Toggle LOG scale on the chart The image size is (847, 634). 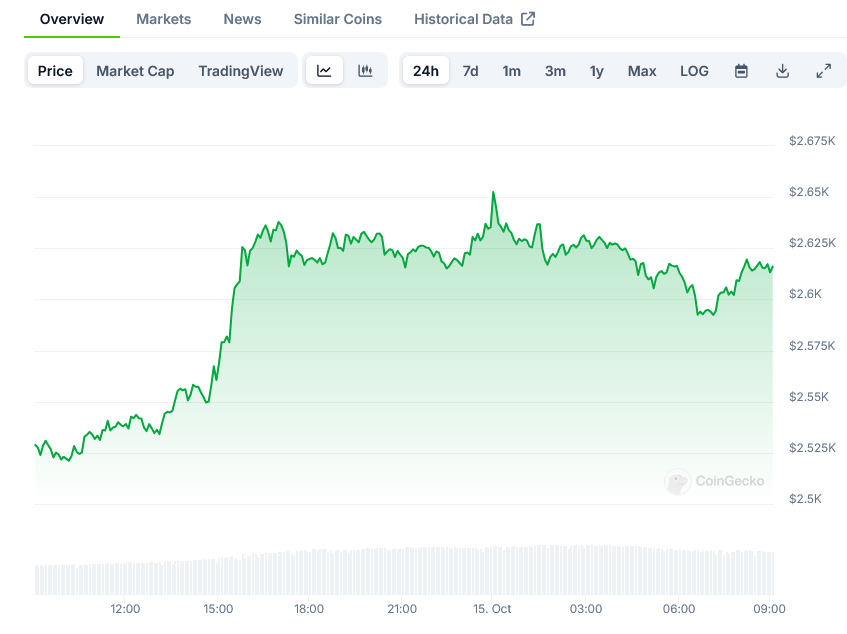coord(694,71)
